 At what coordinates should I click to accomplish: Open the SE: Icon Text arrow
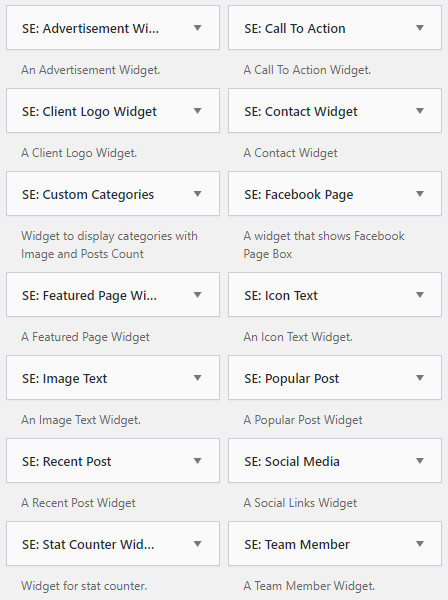tap(420, 295)
